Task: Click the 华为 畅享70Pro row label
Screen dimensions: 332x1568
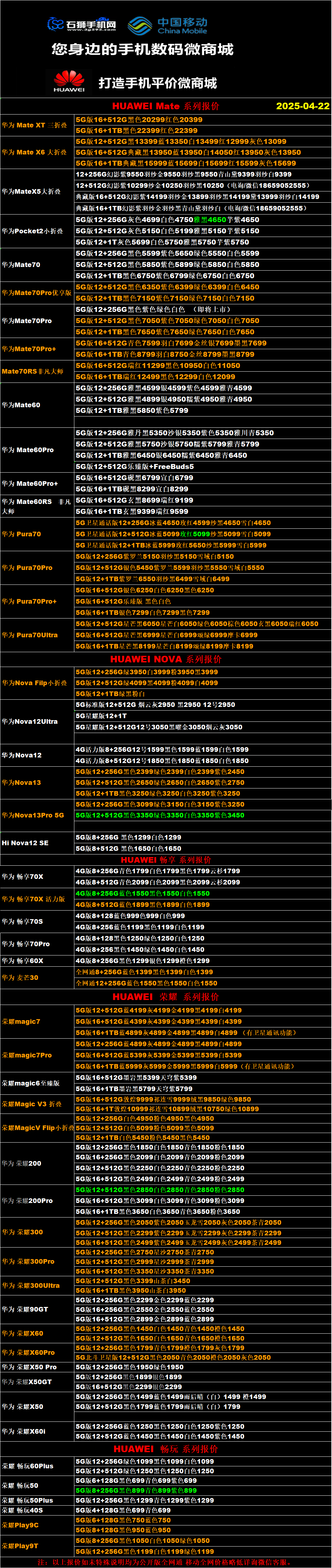Action: 25,944
